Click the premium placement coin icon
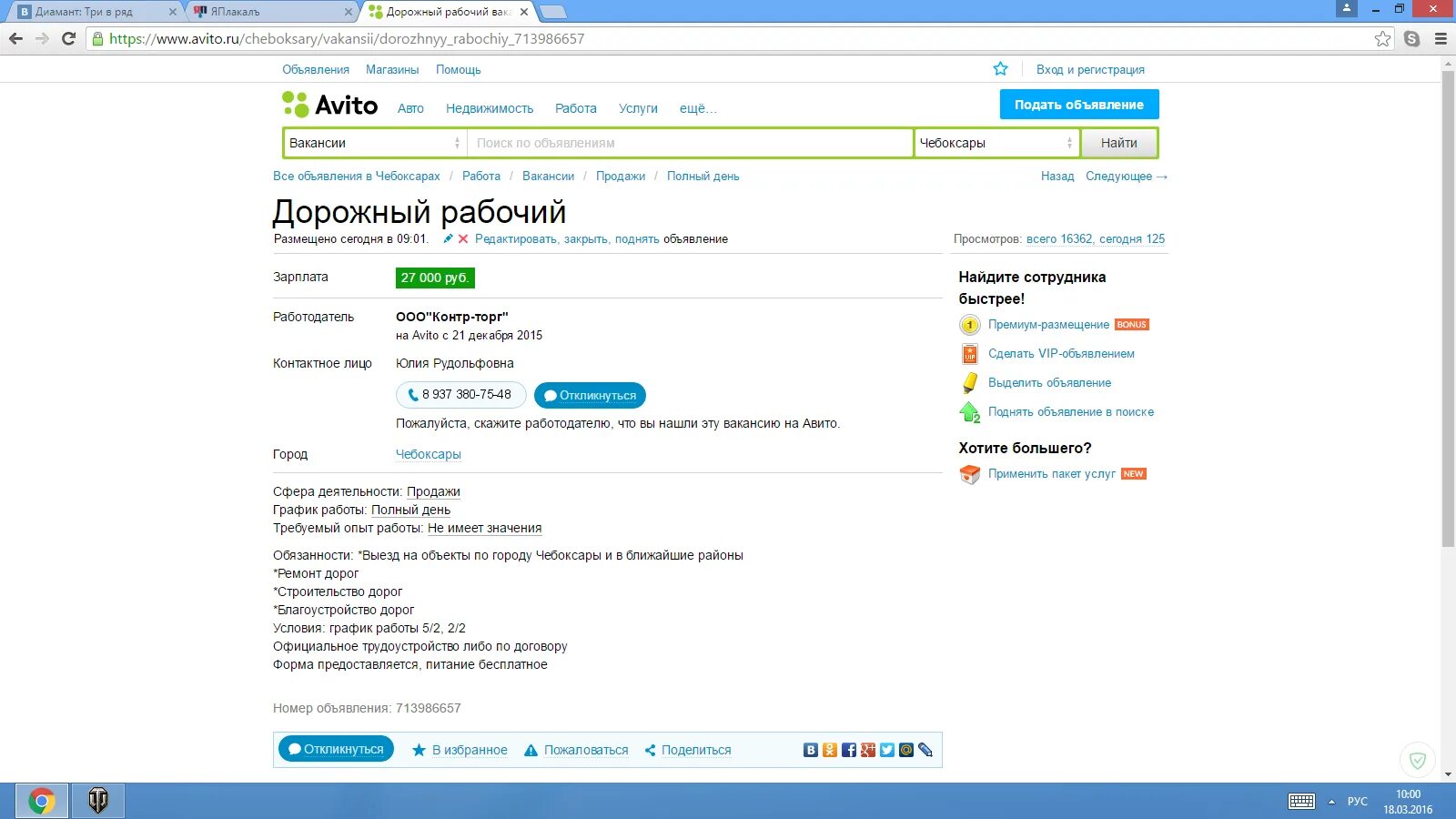This screenshot has width=1456, height=819. click(970, 325)
